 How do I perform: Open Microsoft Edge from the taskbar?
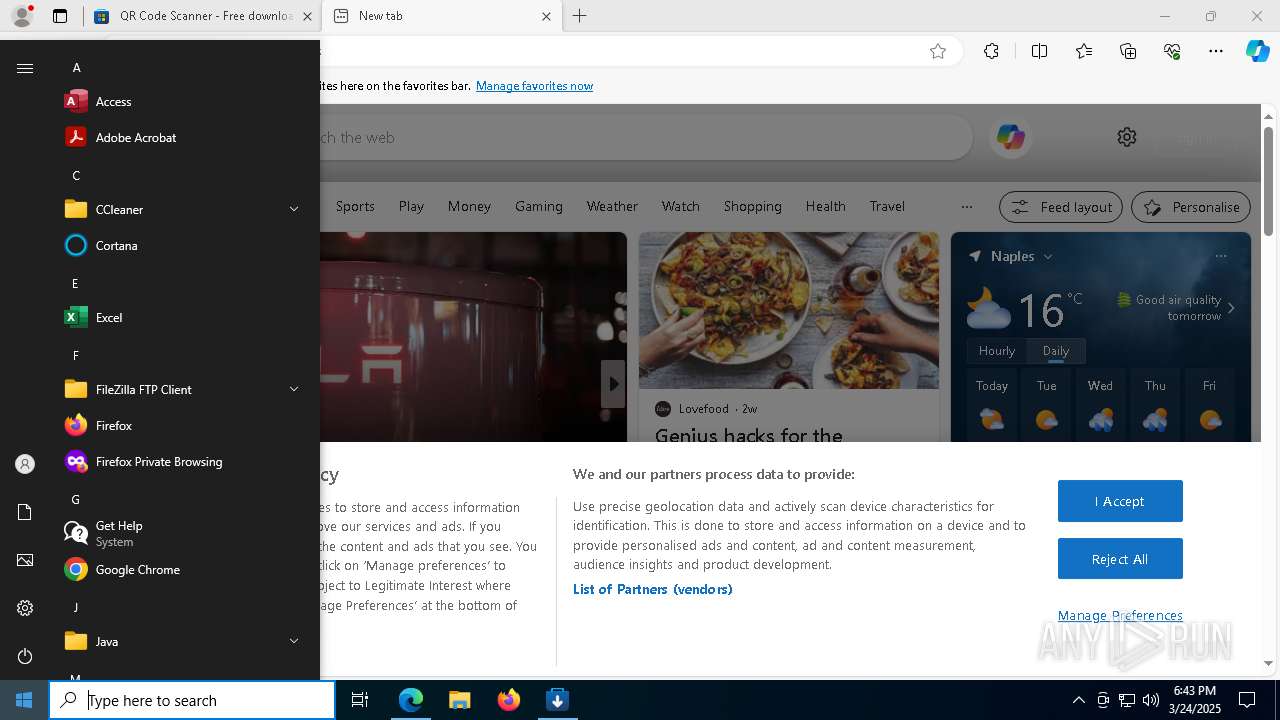click(411, 700)
